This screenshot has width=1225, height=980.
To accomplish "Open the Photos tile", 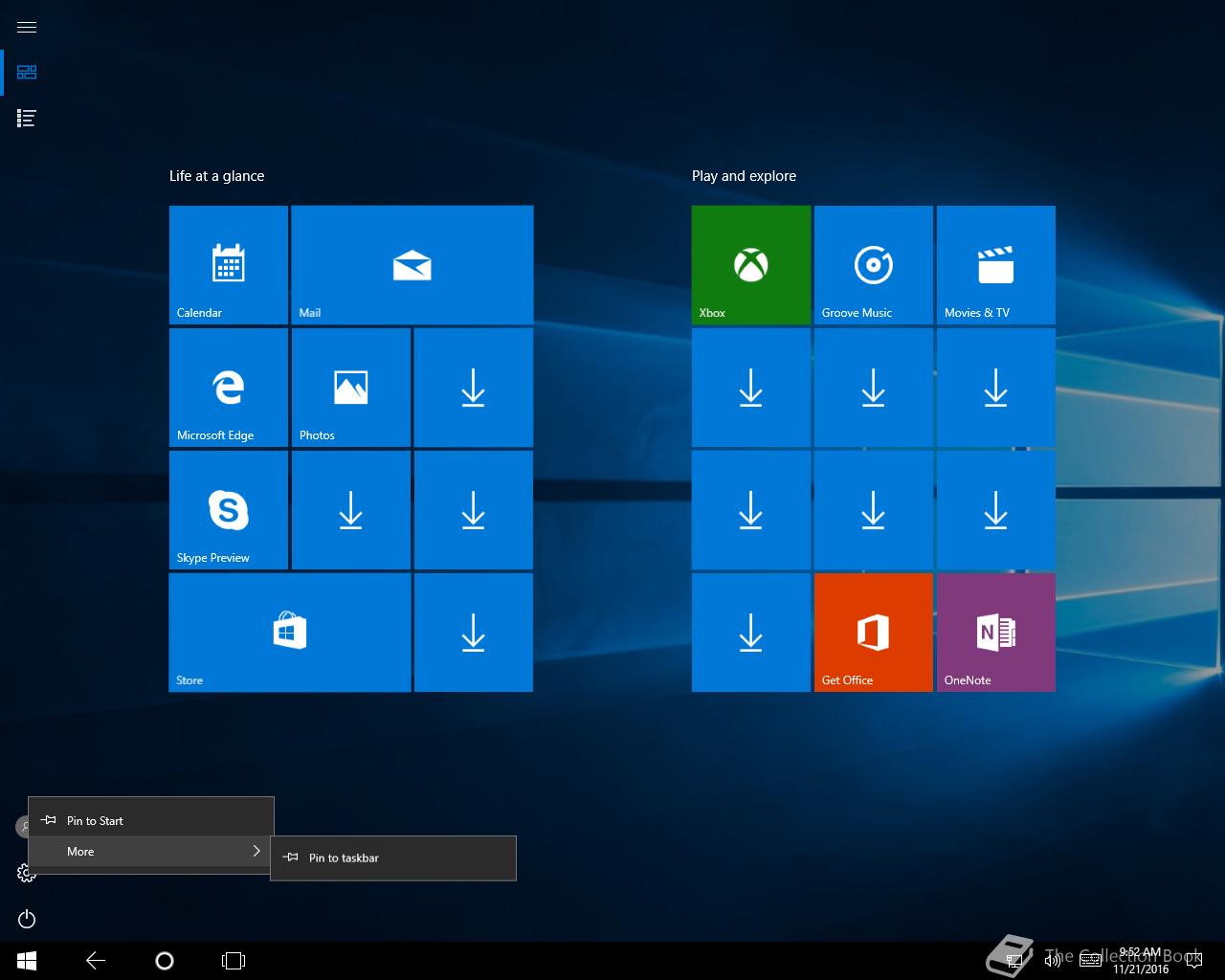I will [x=350, y=387].
